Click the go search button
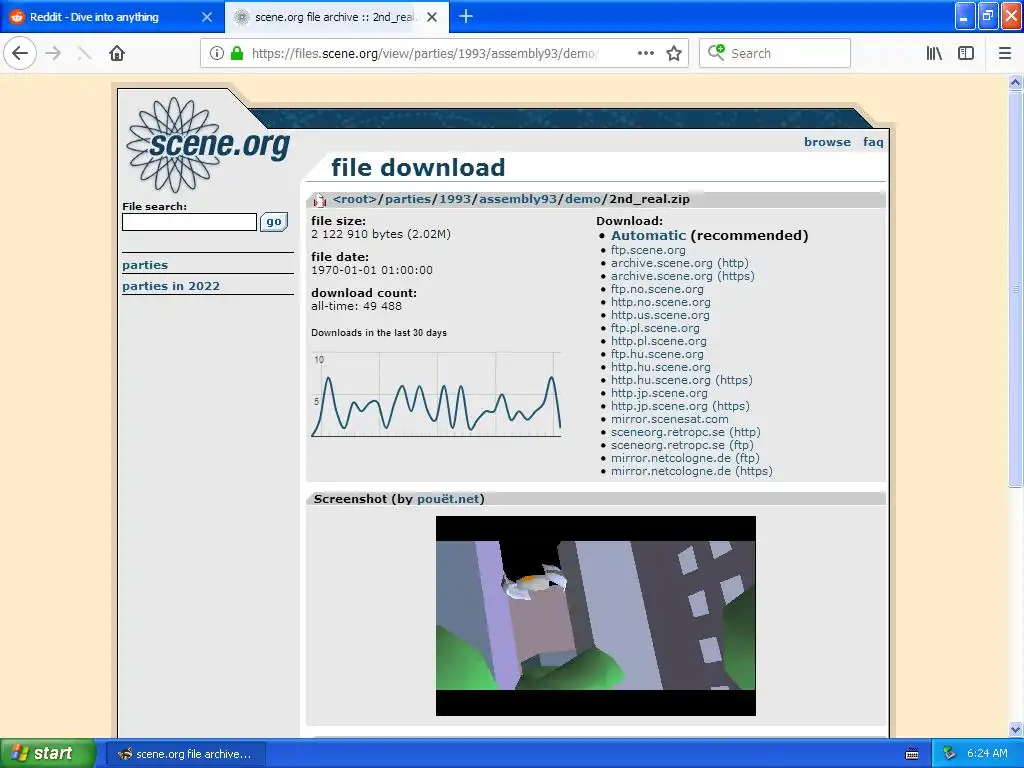Screen dimensions: 1024x768 (x=274, y=222)
